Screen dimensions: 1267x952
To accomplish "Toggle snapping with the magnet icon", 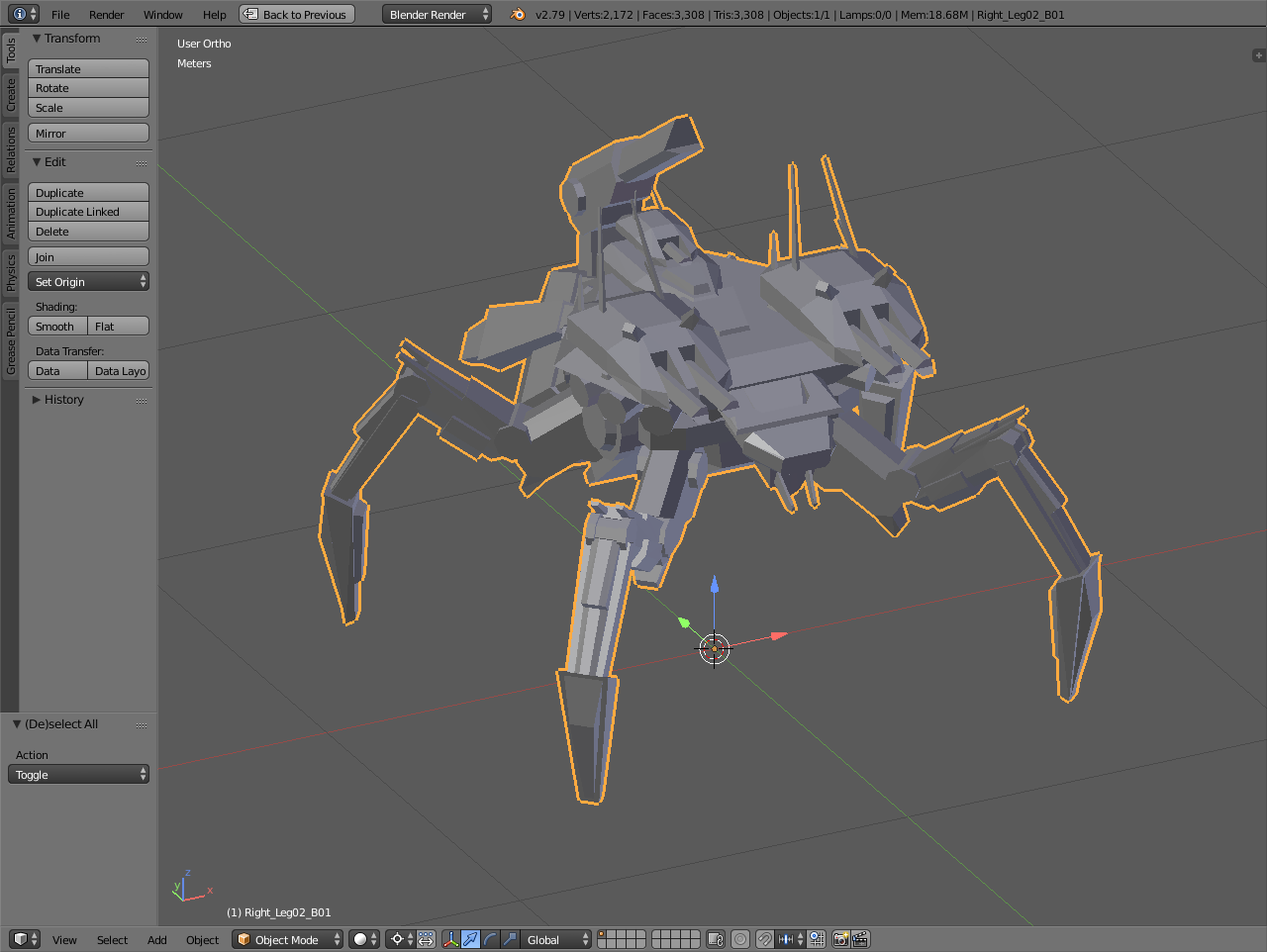I will 764,939.
